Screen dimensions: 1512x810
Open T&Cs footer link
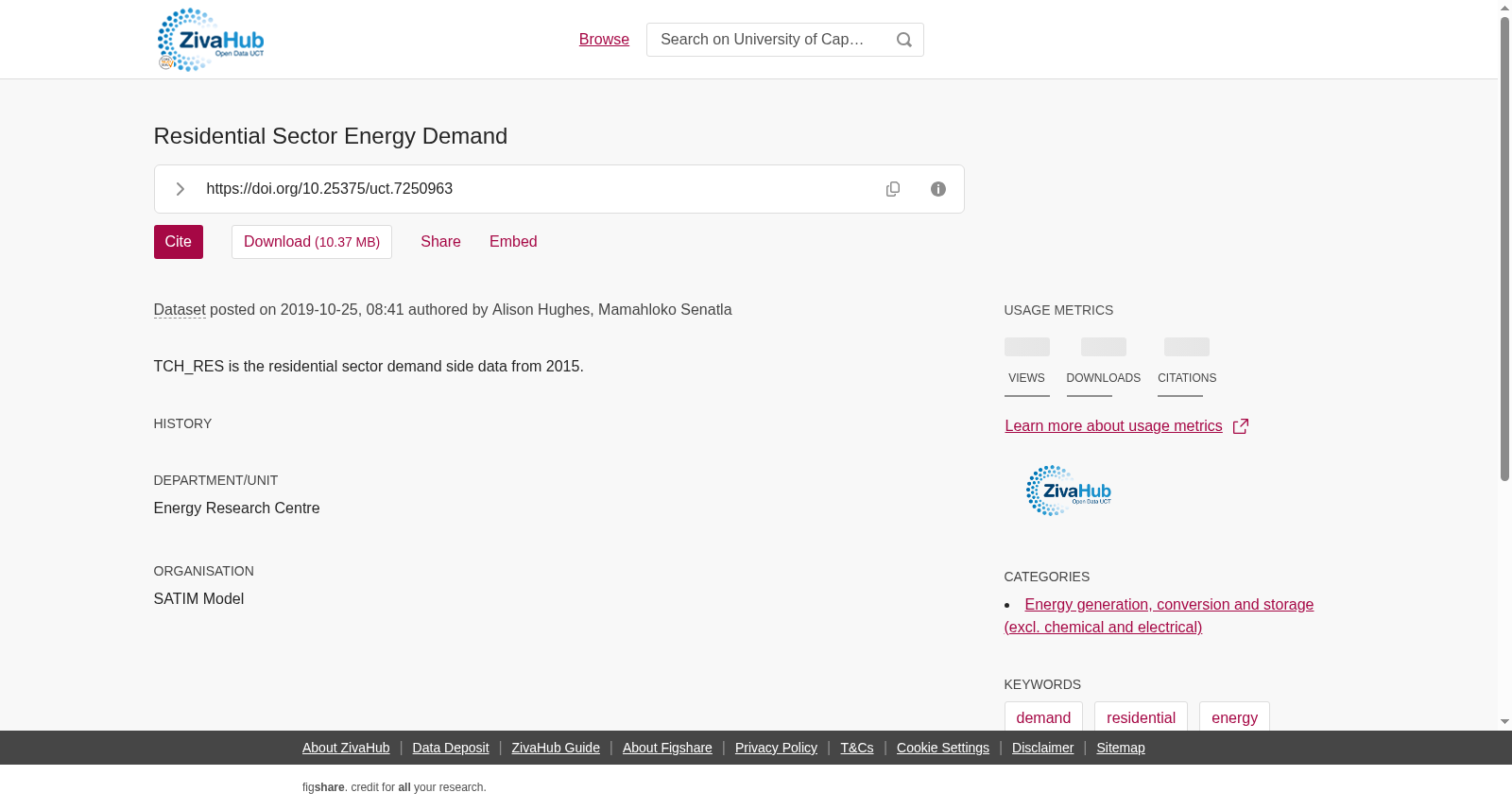tap(857, 748)
